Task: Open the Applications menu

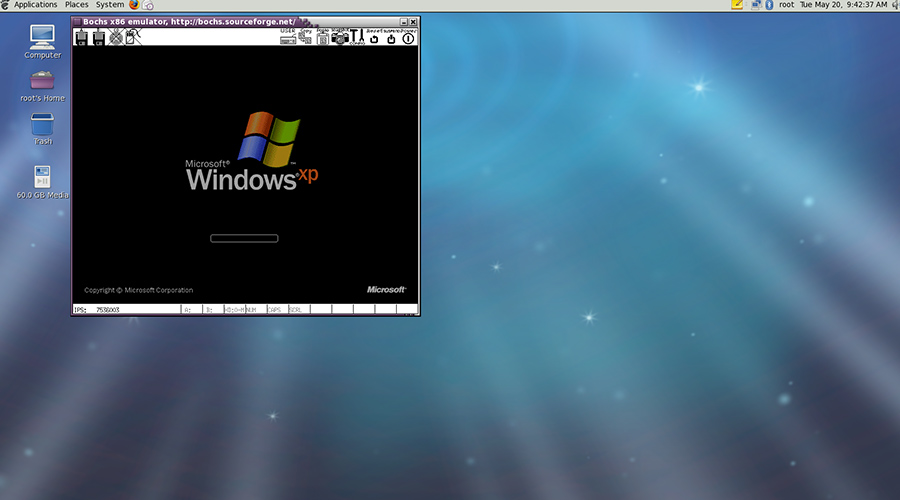Action: pos(36,5)
